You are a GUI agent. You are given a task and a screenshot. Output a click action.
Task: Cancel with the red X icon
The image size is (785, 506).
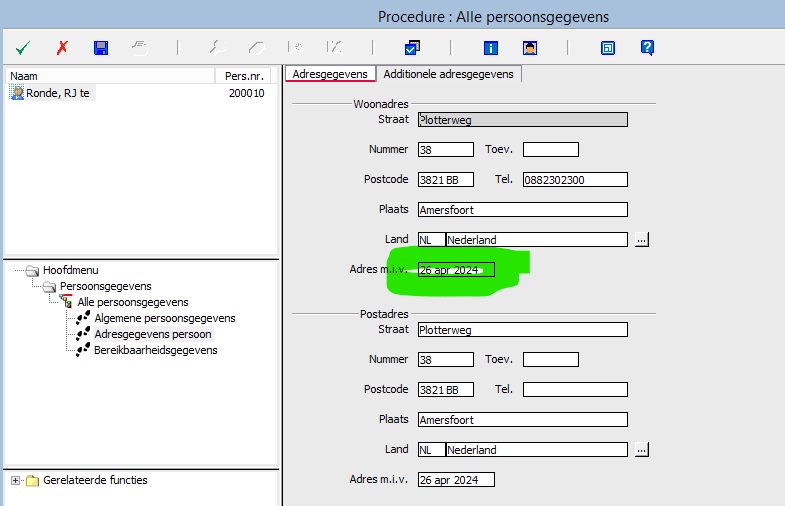coord(62,48)
